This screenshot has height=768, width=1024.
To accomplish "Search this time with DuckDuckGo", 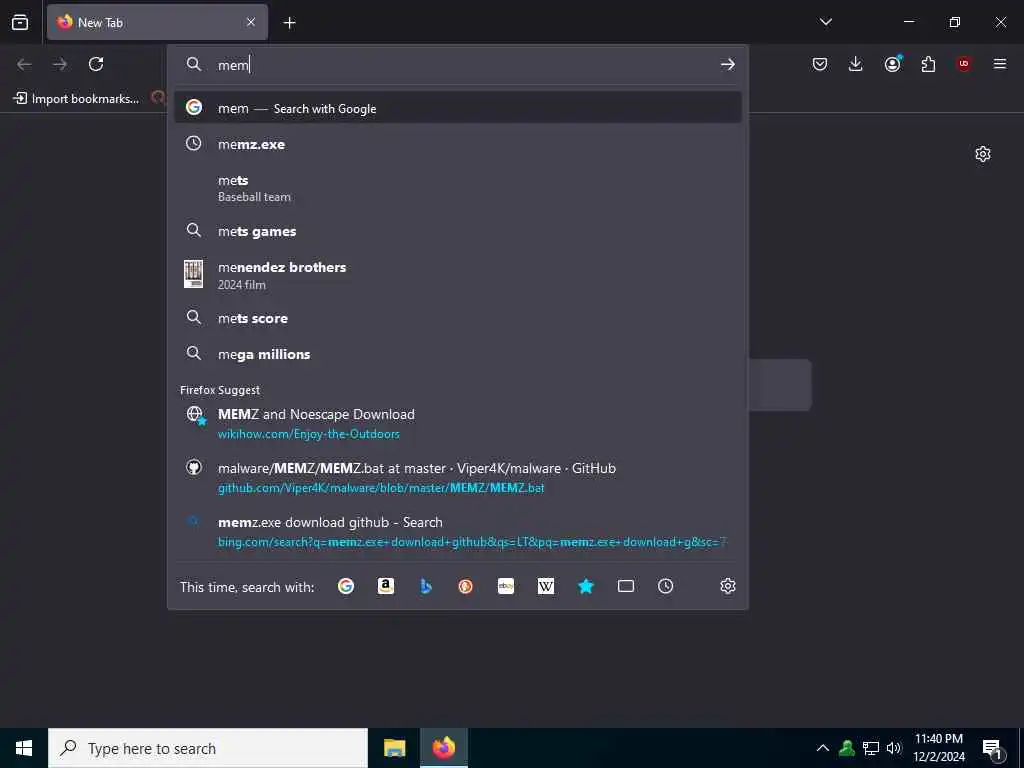I will click(466, 586).
